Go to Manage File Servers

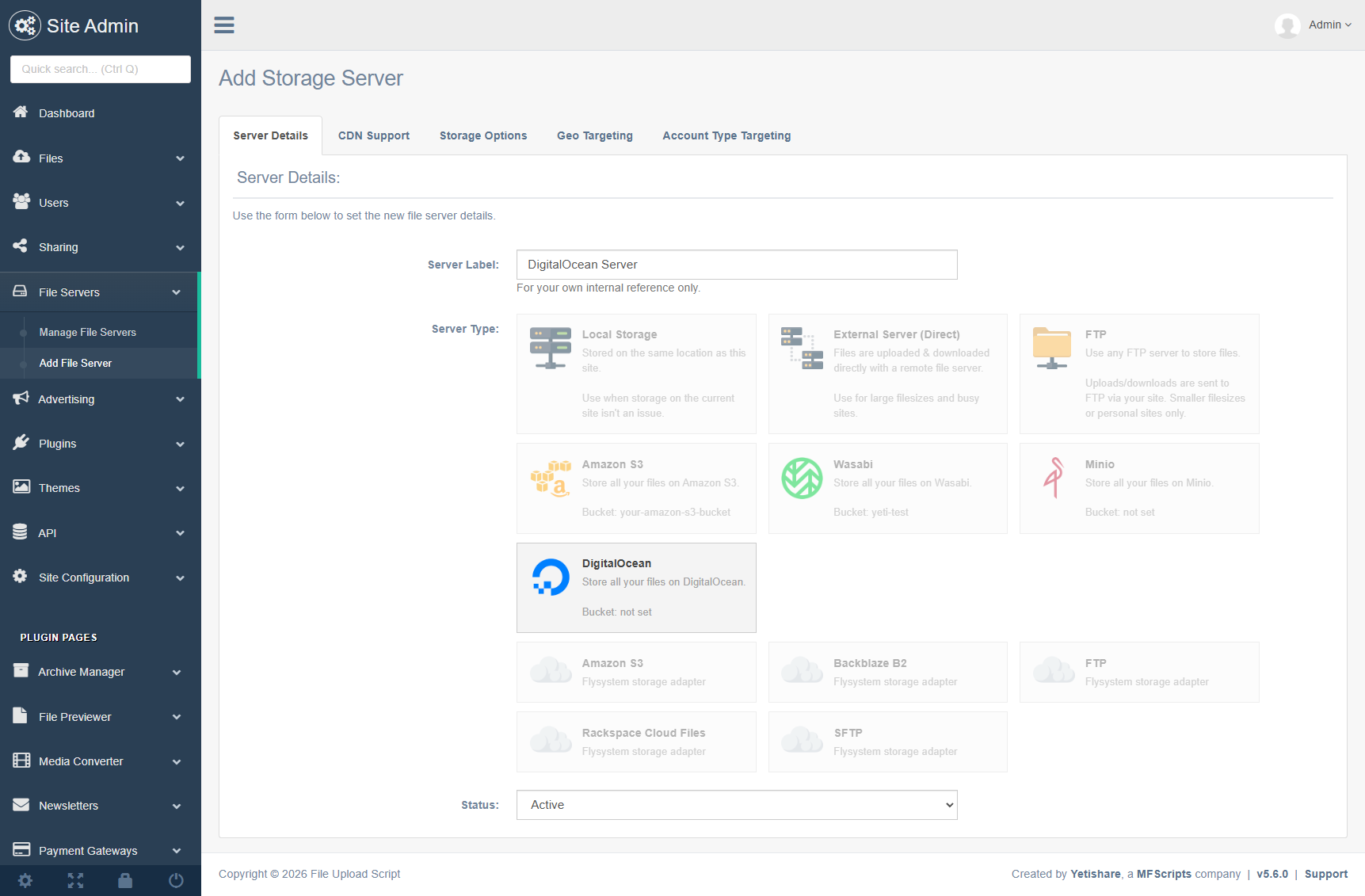(x=88, y=332)
